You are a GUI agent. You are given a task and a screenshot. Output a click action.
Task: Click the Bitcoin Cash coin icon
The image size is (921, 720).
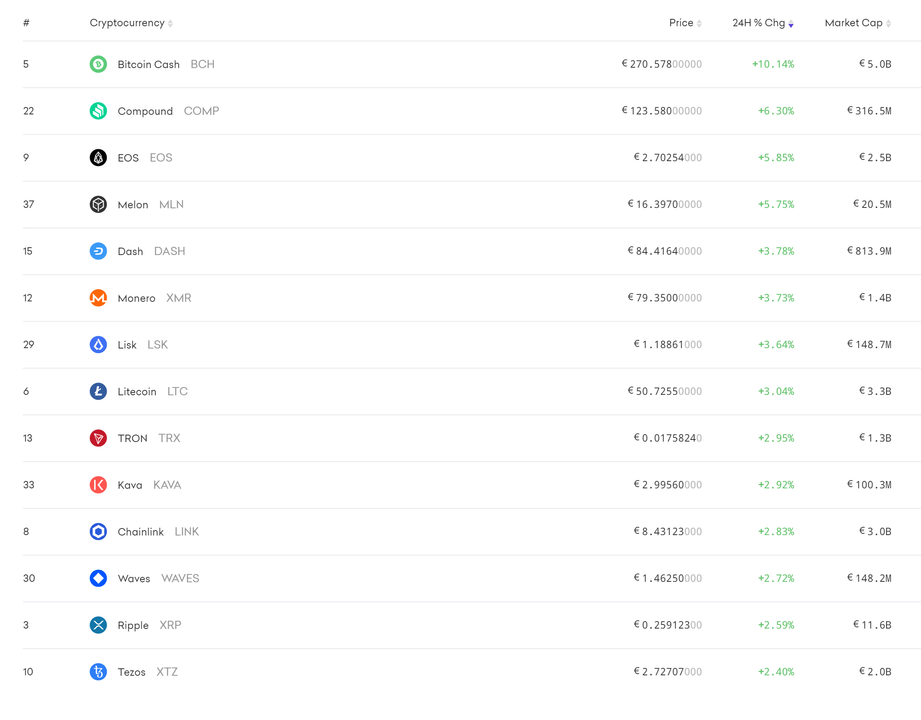(98, 64)
